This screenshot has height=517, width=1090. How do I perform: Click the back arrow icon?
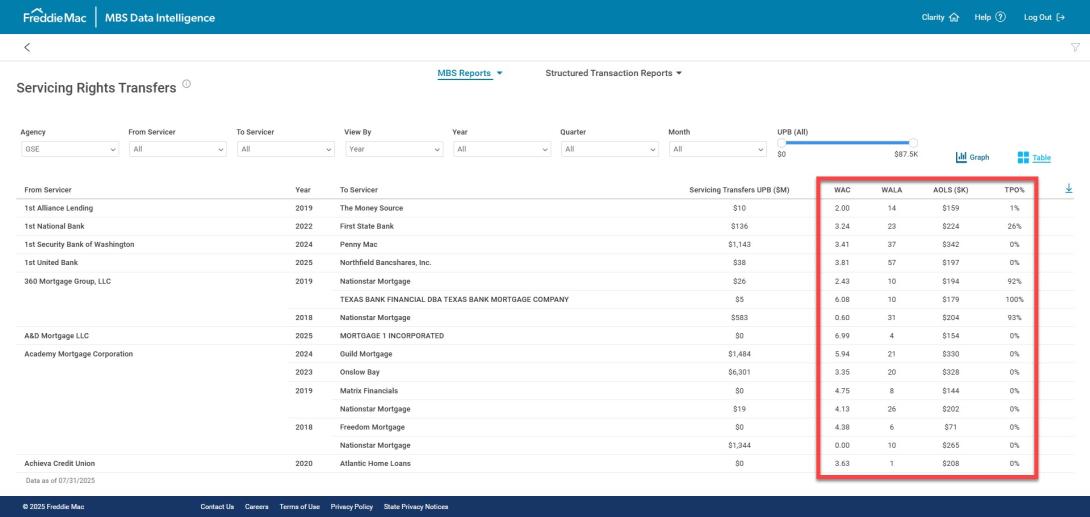click(27, 47)
